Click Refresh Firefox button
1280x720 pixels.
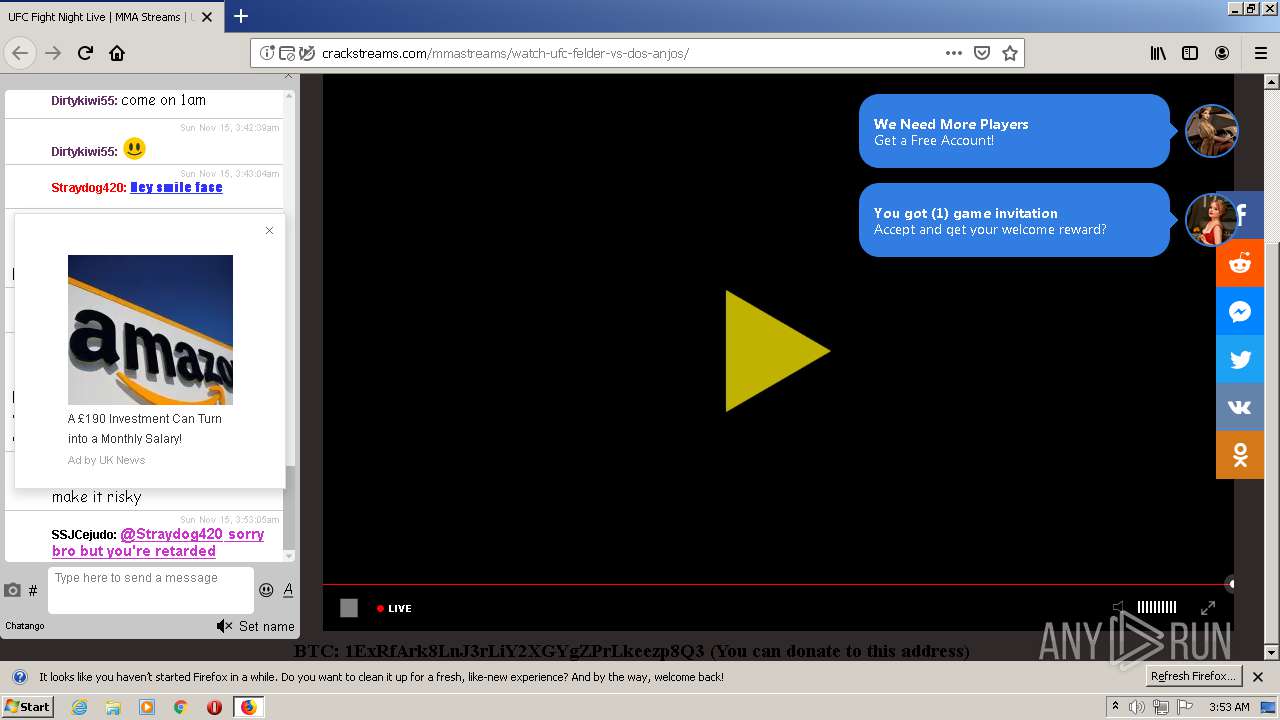click(1194, 676)
